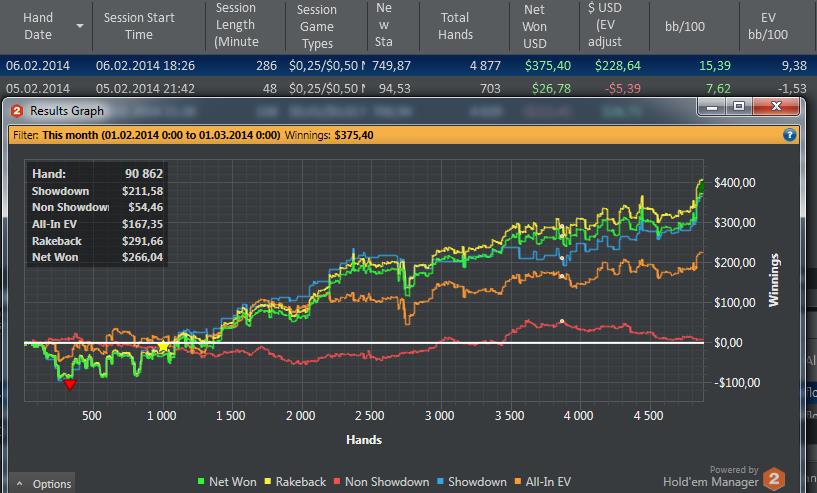Minimize the Results Graph window
This screenshot has height=493, width=817.
click(x=712, y=106)
